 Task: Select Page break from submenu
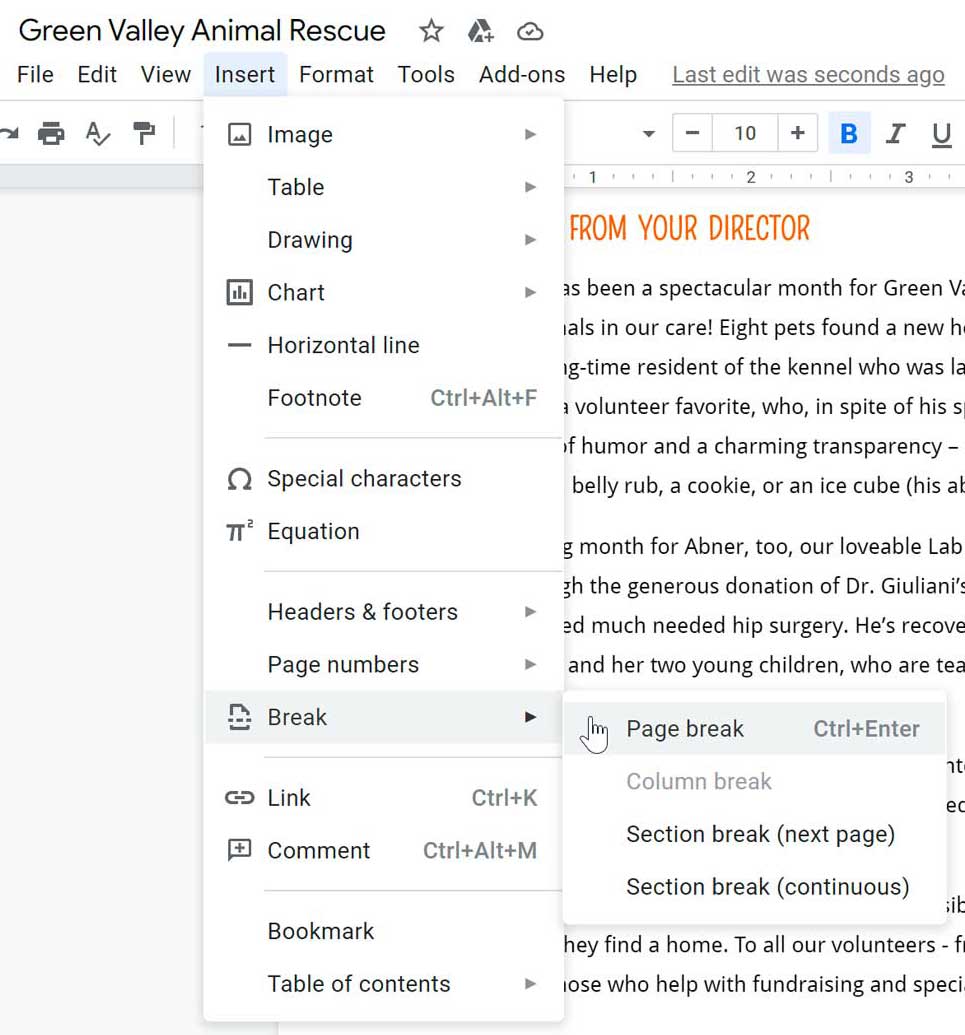point(754,729)
